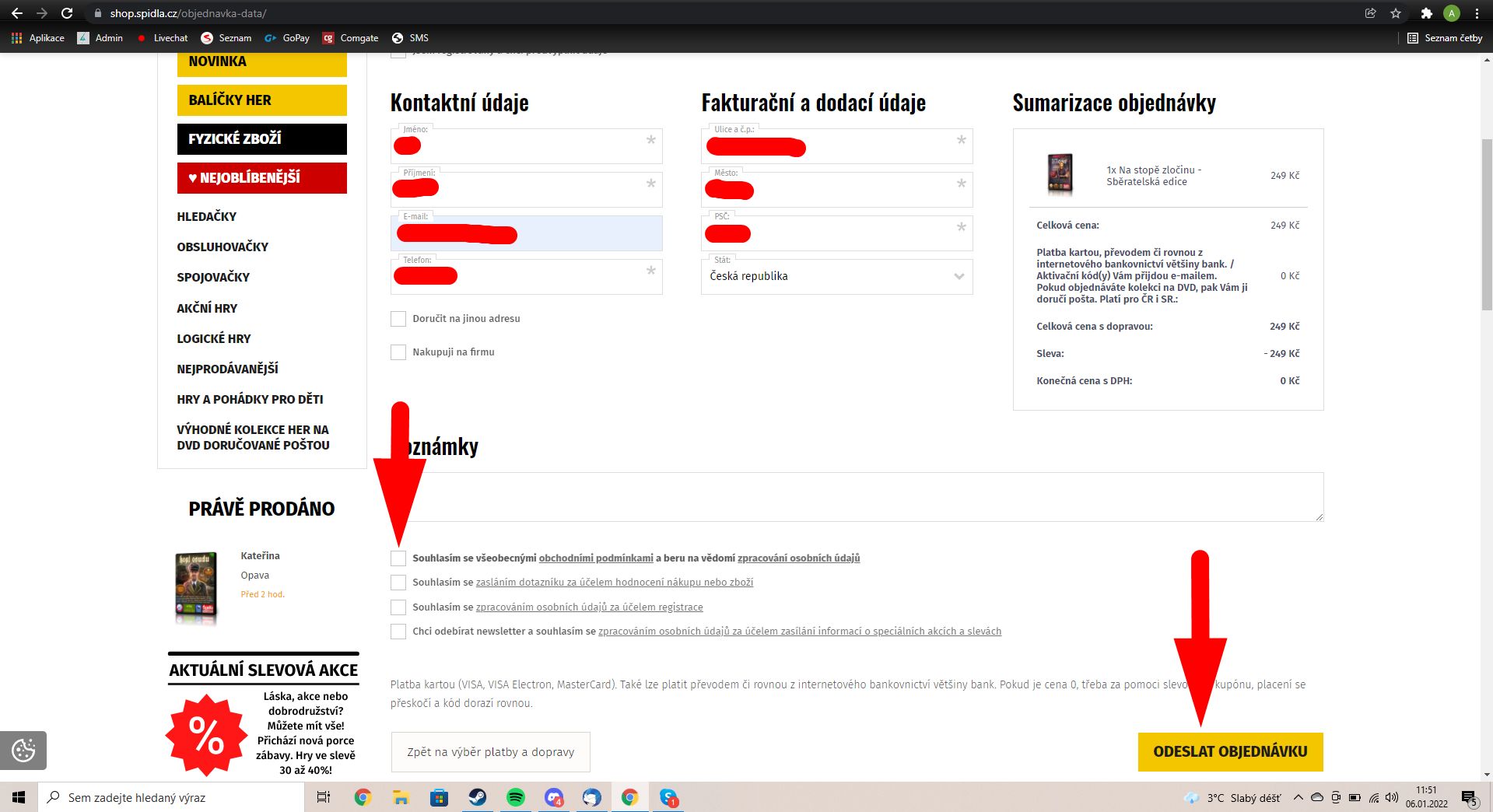
Task: Open the 'obchodními podmínkami' link
Action: [x=596, y=558]
